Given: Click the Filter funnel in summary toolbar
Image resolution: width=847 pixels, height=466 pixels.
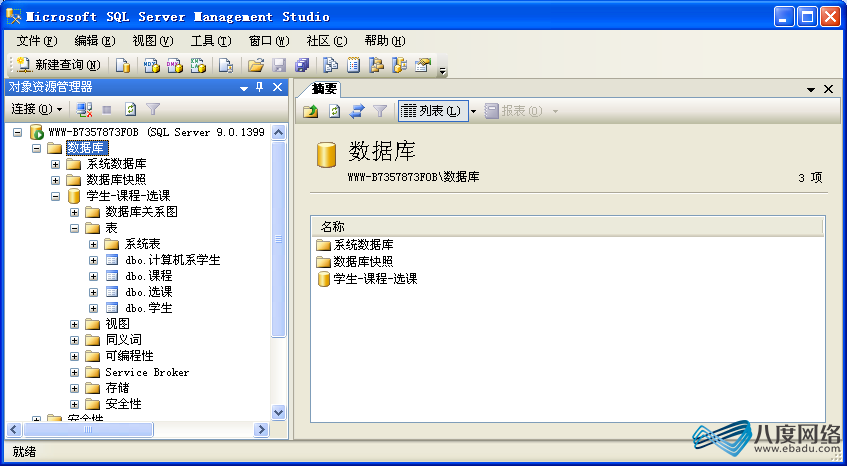Looking at the screenshot, I should click(x=380, y=111).
